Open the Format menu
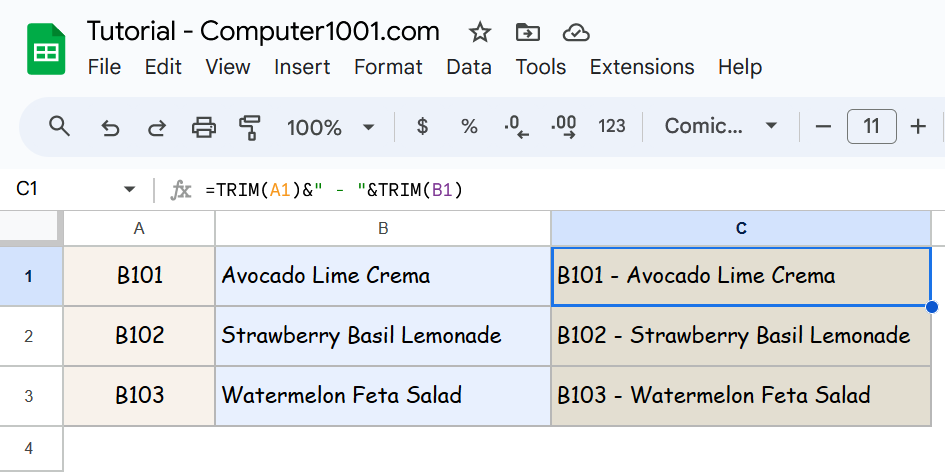Viewport: 945px width, 472px height. [x=388, y=67]
